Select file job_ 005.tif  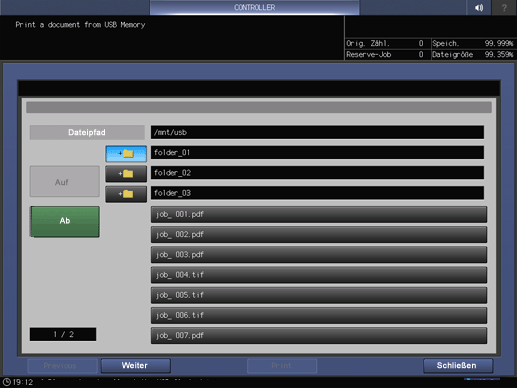point(319,295)
